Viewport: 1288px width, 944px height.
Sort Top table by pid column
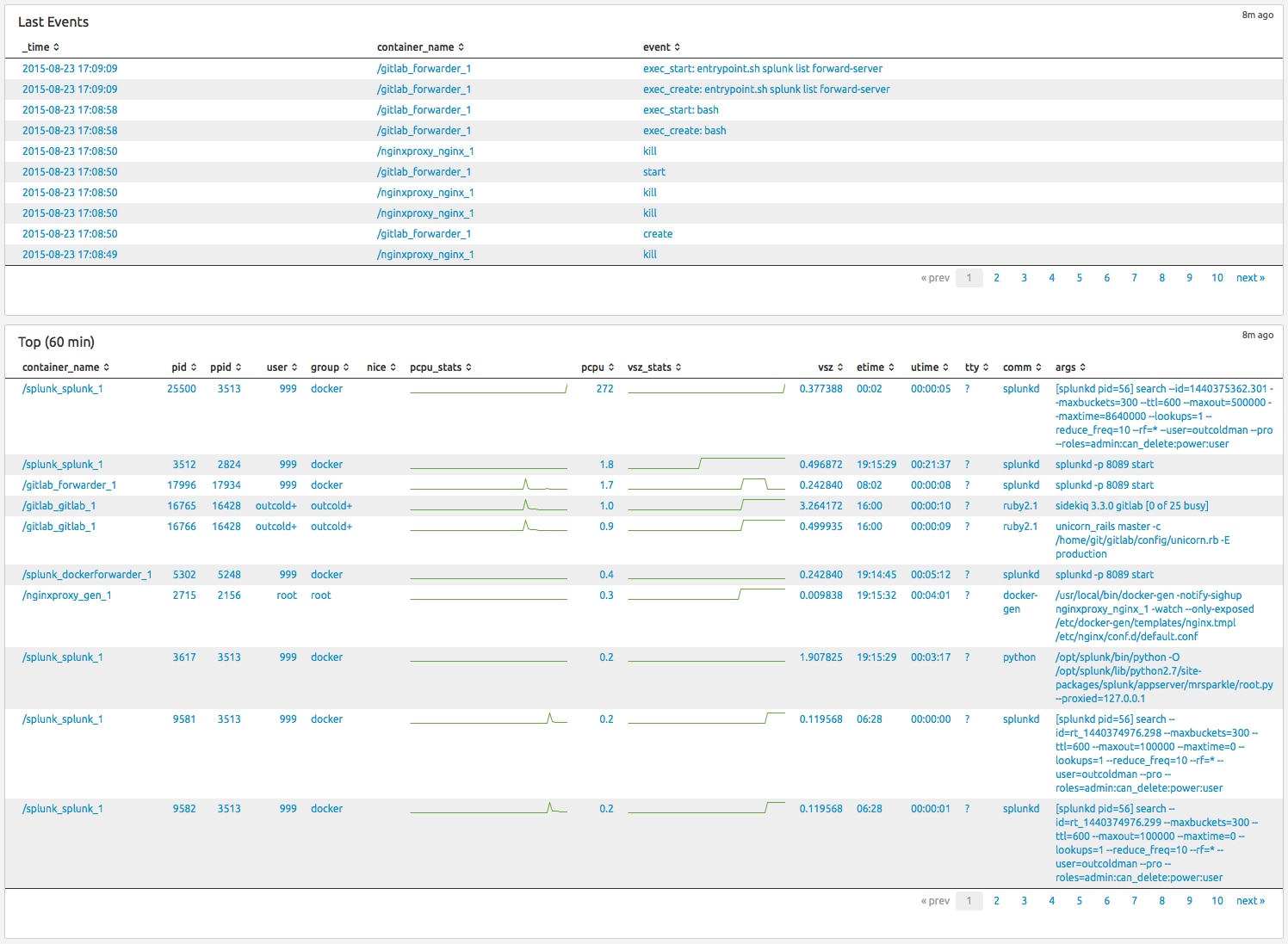183,367
